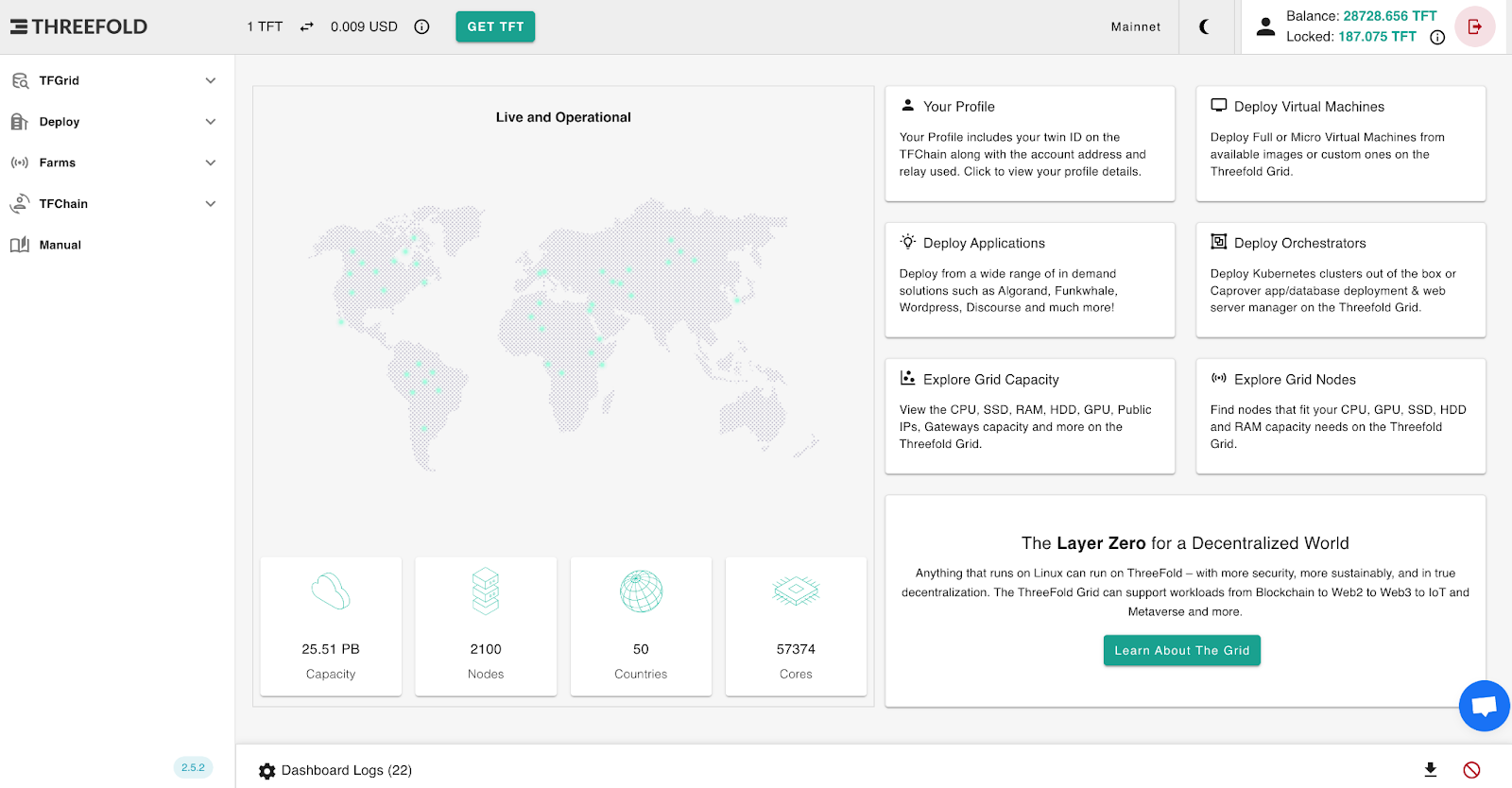Viewport: 1512px width, 788px height.
Task: Click the 0.009 USD price text
Action: 364,26
